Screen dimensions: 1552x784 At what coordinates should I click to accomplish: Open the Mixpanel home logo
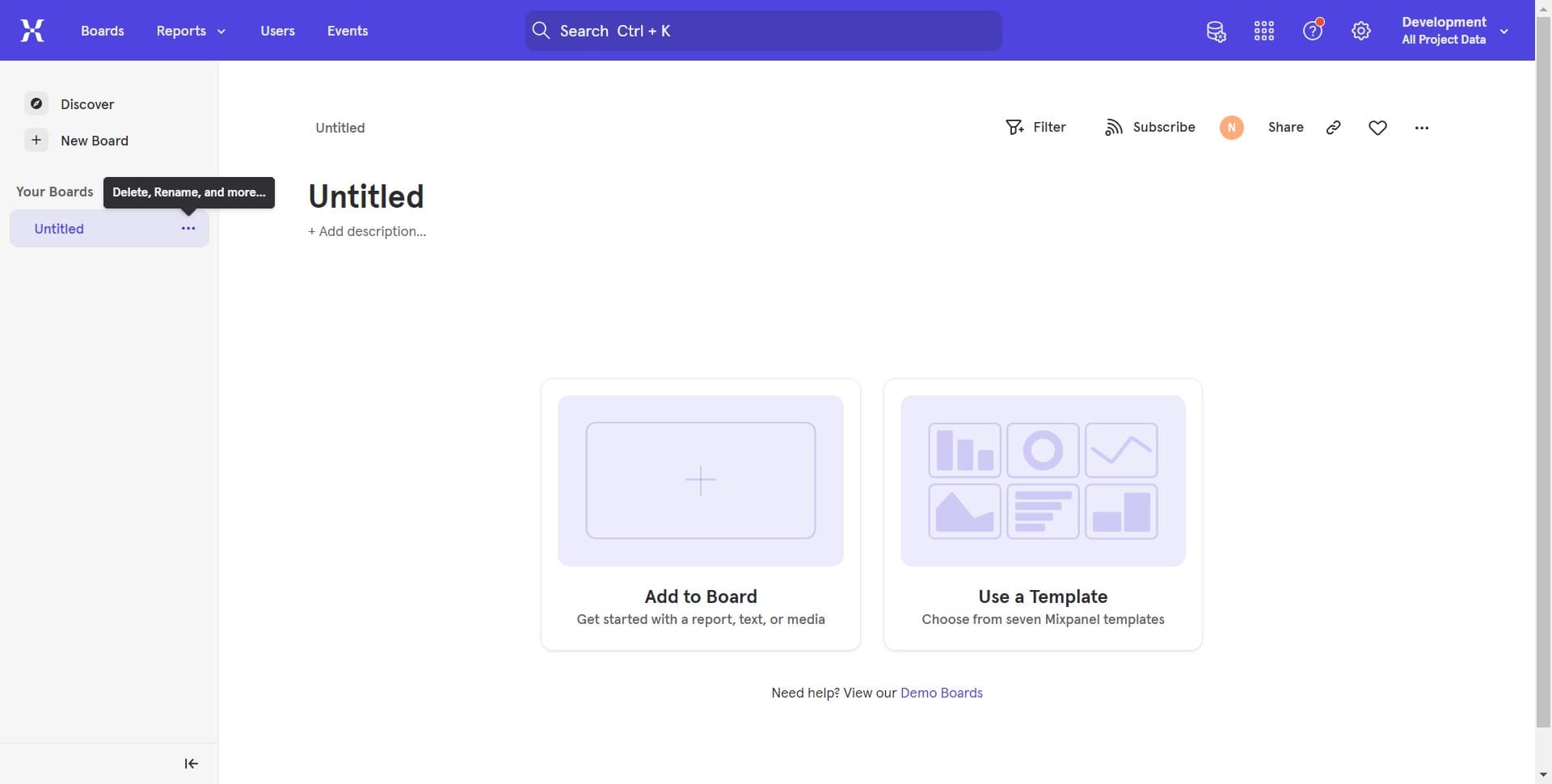32,30
